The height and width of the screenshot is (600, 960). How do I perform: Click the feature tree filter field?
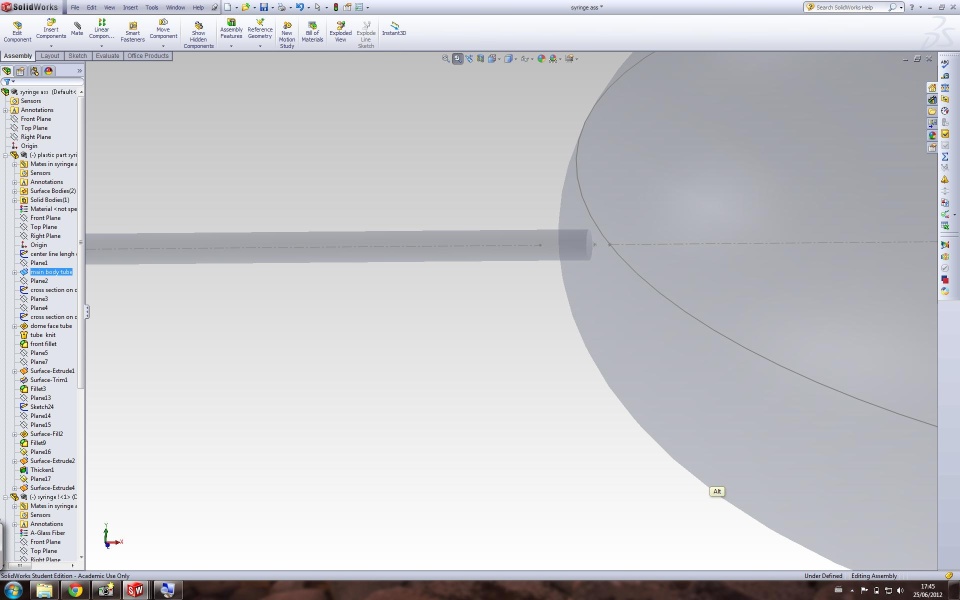[x=43, y=81]
